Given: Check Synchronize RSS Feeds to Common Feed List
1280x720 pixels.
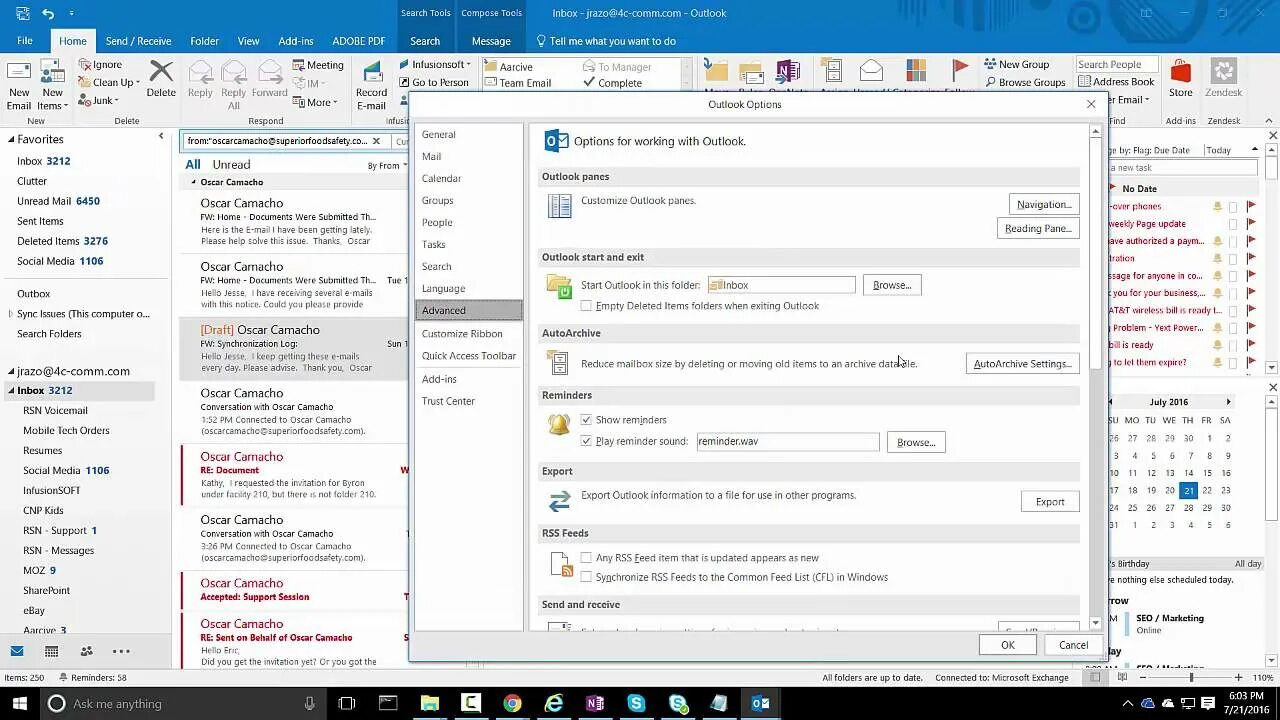Looking at the screenshot, I should [x=586, y=577].
